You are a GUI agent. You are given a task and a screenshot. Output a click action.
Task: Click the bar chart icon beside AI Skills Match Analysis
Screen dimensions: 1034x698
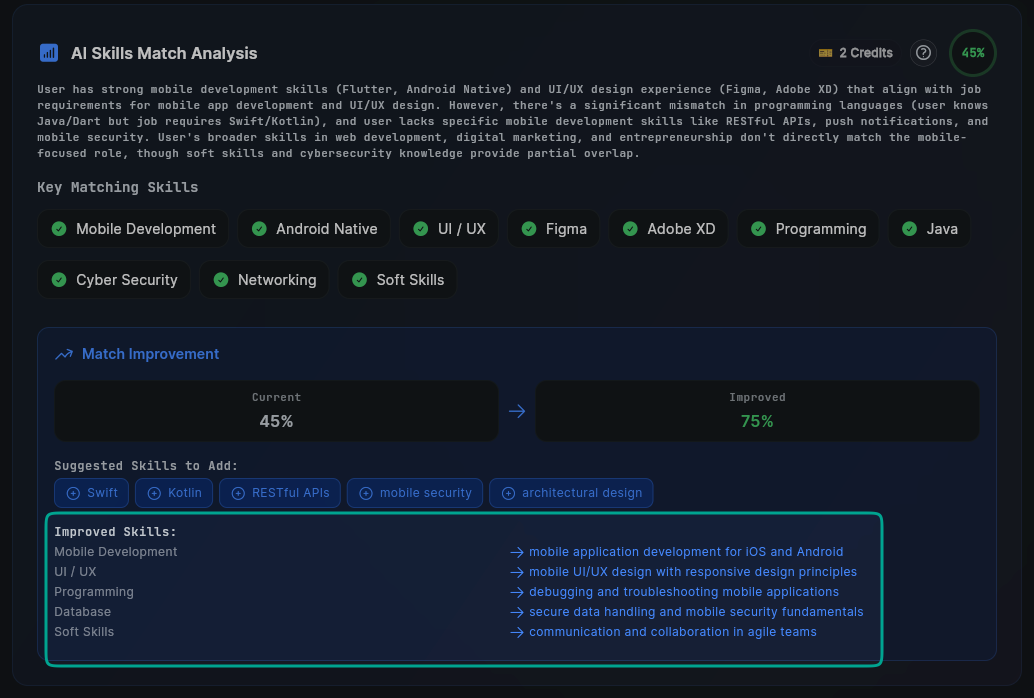pyautogui.click(x=49, y=53)
